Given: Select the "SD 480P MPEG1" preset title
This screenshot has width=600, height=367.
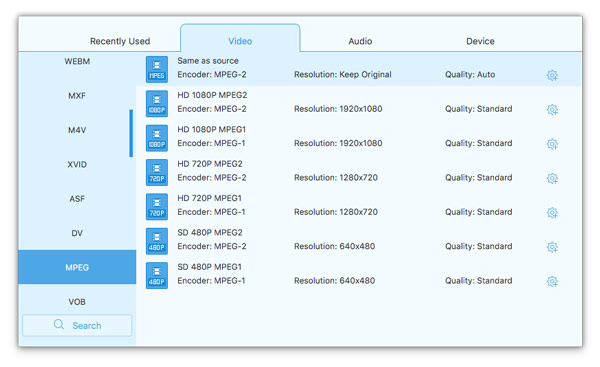Looking at the screenshot, I should tap(209, 267).
